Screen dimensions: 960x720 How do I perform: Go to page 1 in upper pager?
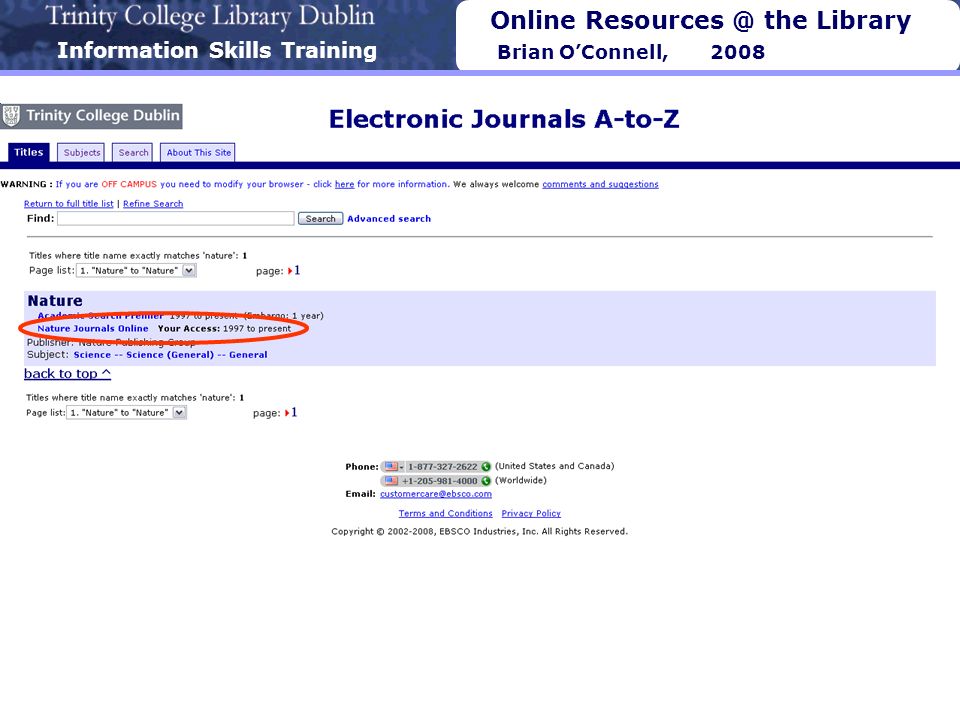(x=297, y=271)
